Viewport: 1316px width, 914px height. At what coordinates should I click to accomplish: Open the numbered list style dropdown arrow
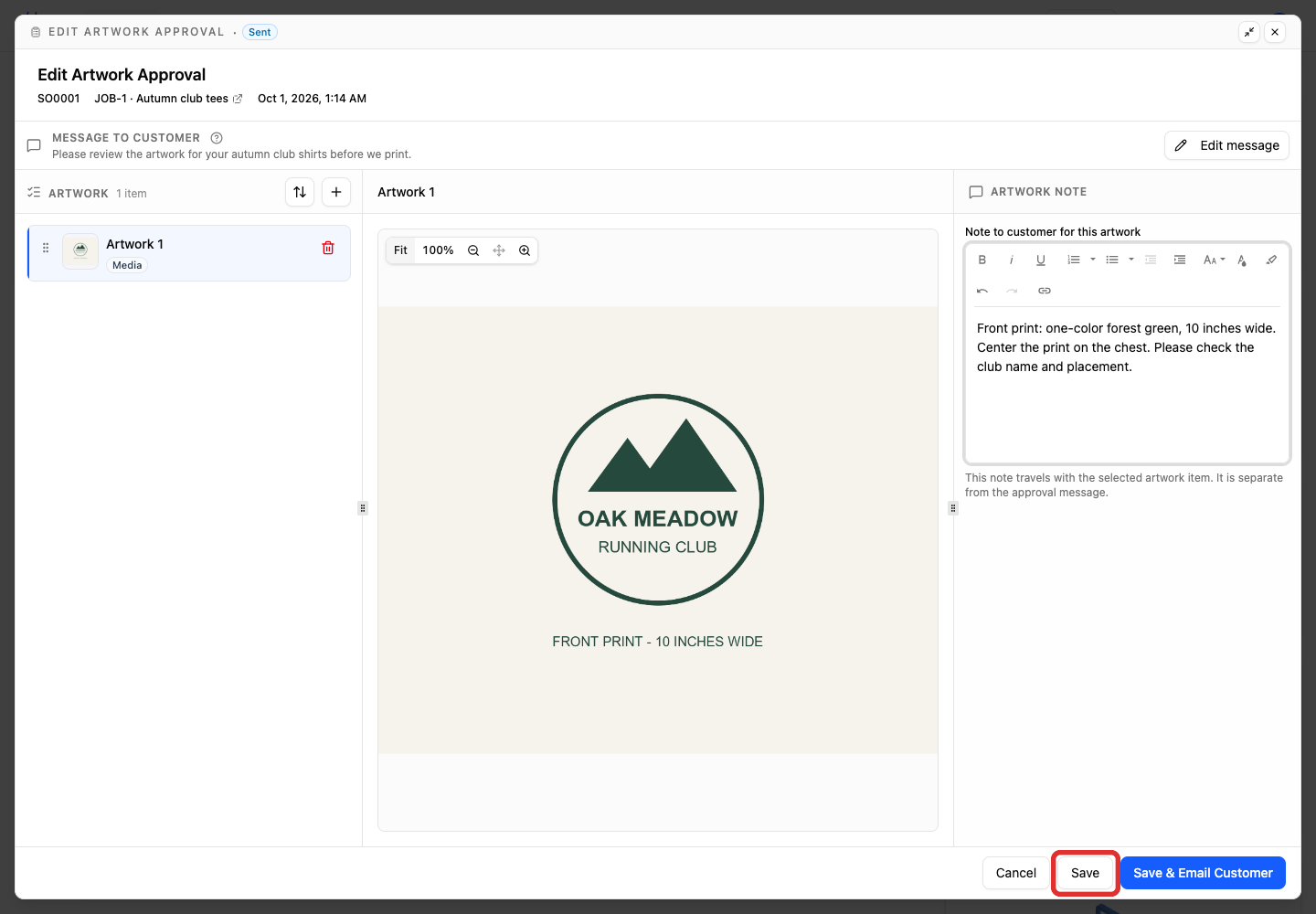(x=1093, y=260)
